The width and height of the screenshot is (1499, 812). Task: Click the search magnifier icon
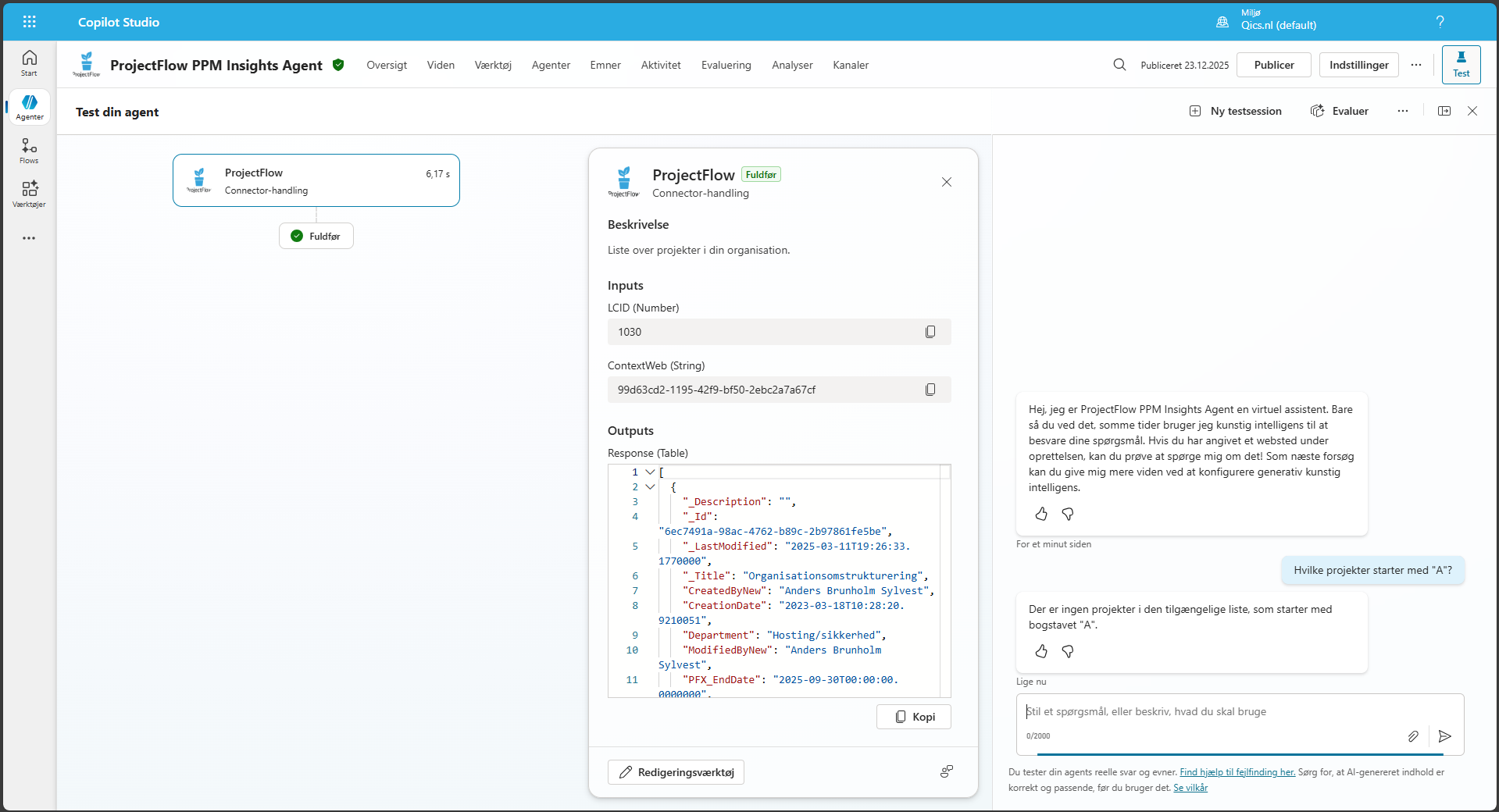coord(1119,65)
